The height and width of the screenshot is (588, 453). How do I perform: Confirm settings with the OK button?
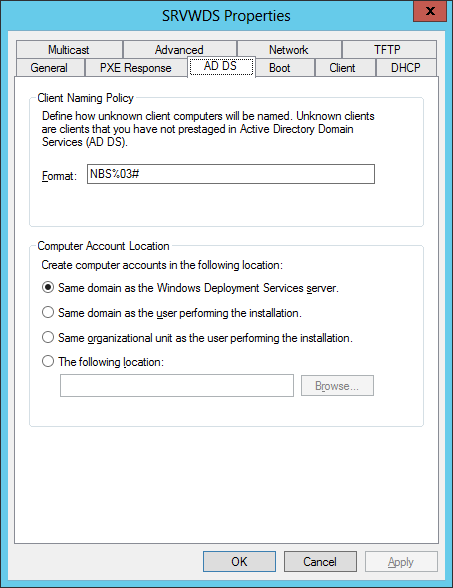[x=239, y=561]
